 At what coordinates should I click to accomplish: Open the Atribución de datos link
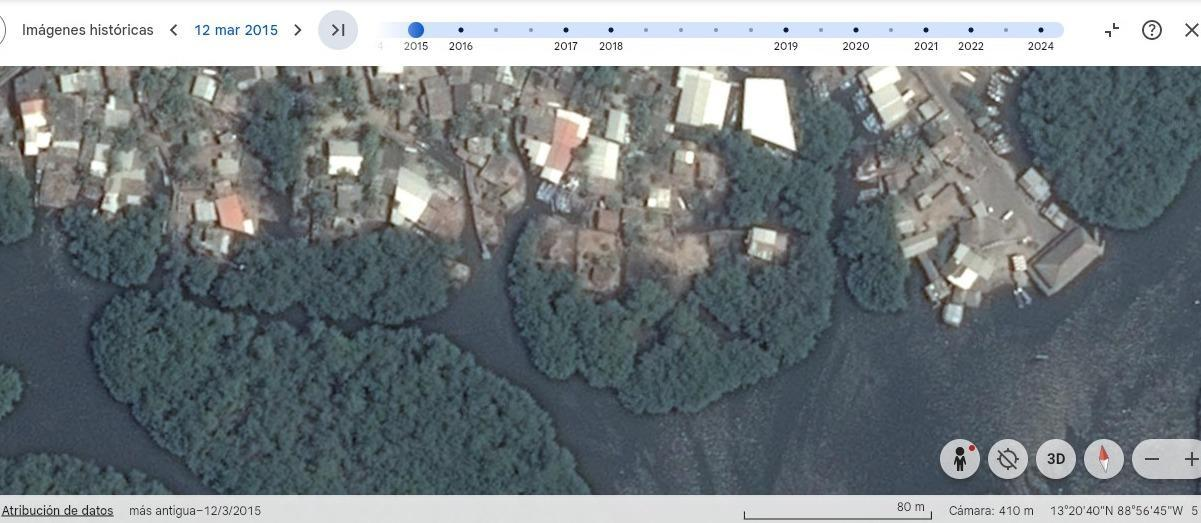click(57, 510)
